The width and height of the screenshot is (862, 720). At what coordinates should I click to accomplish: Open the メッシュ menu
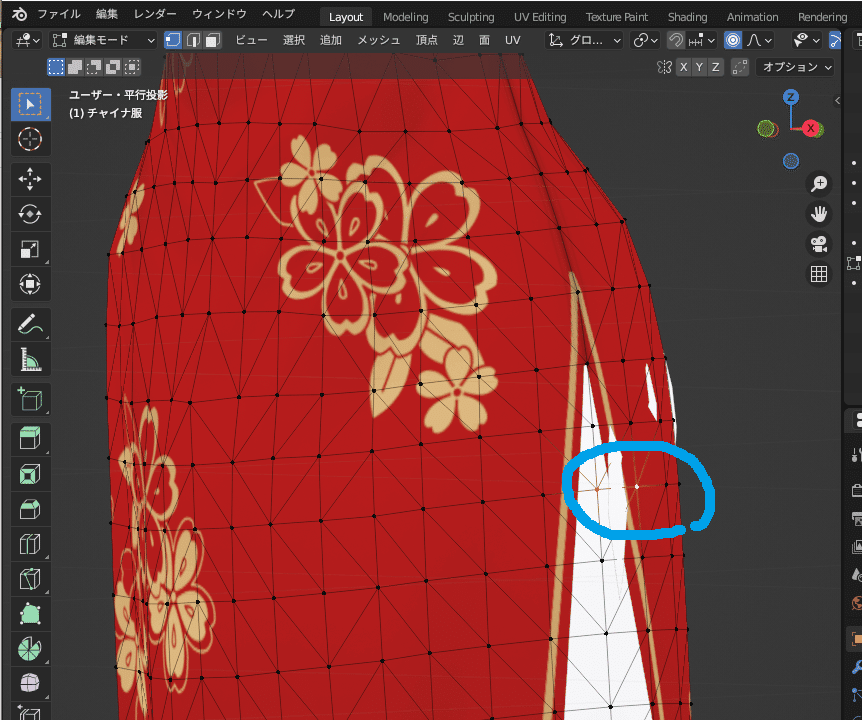coord(379,40)
